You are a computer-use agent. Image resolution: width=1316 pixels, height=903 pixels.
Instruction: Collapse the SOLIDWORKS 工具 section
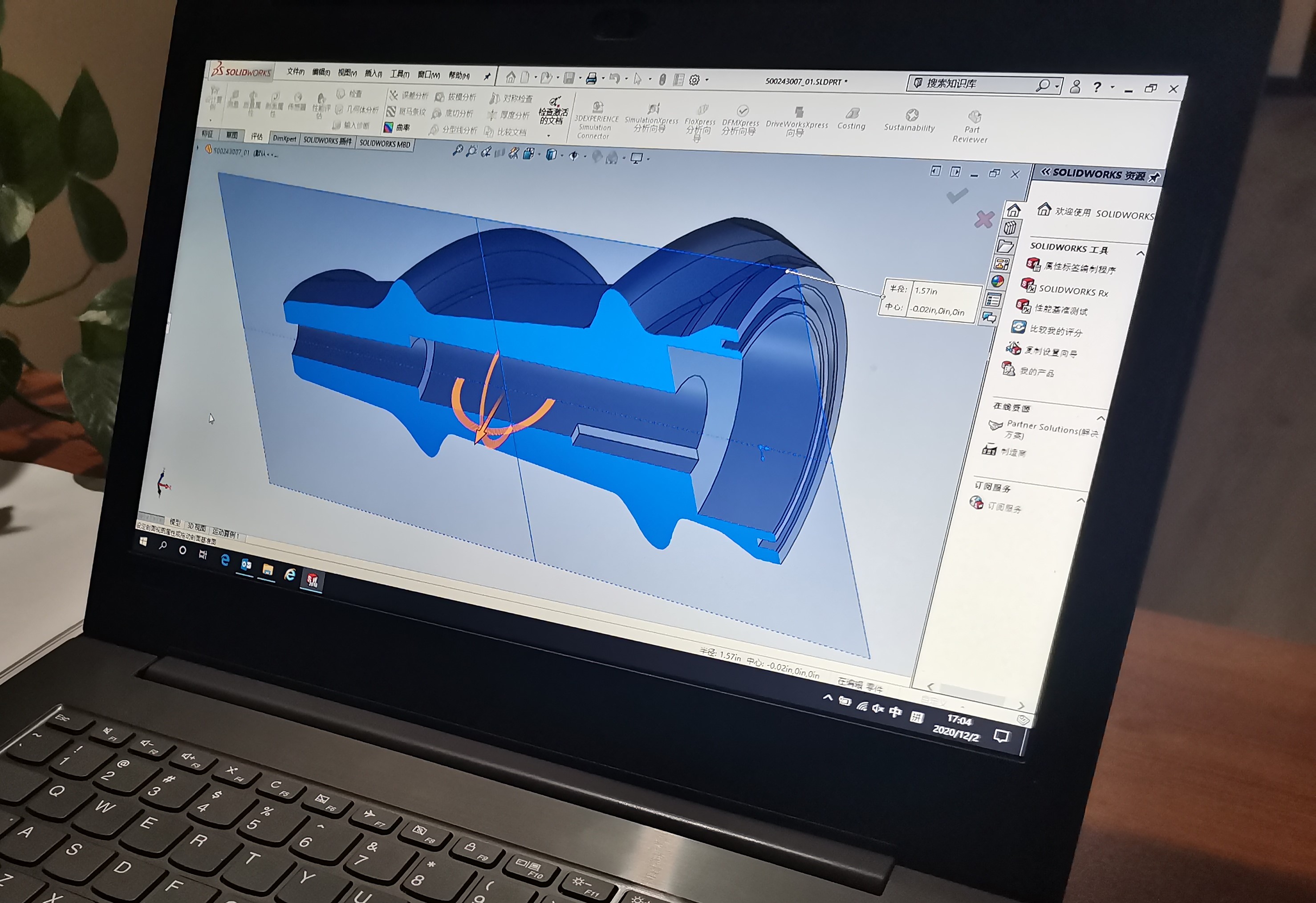click(1141, 253)
